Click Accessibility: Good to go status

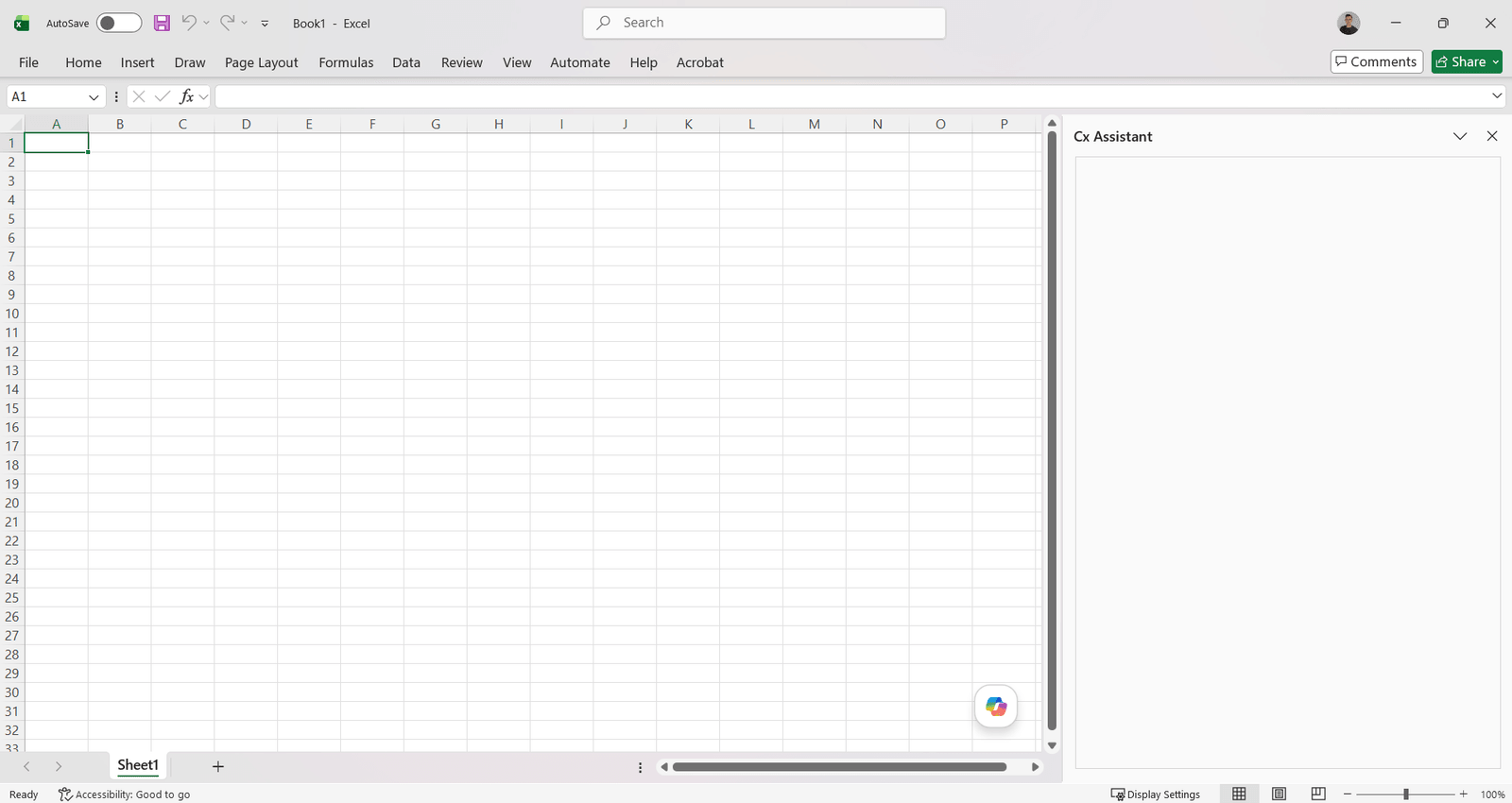click(124, 794)
